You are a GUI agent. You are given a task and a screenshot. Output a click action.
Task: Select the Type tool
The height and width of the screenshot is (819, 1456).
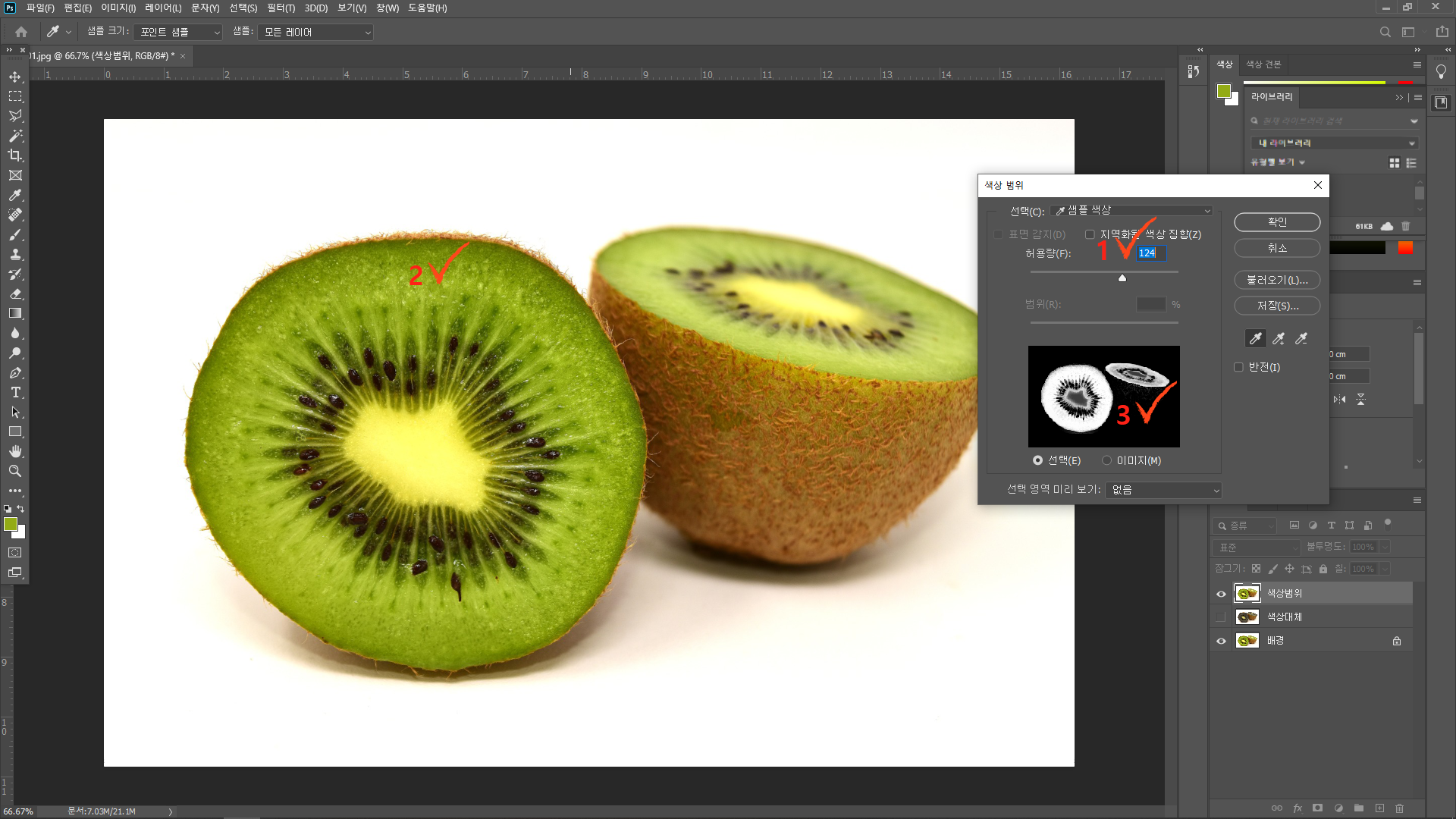(15, 392)
